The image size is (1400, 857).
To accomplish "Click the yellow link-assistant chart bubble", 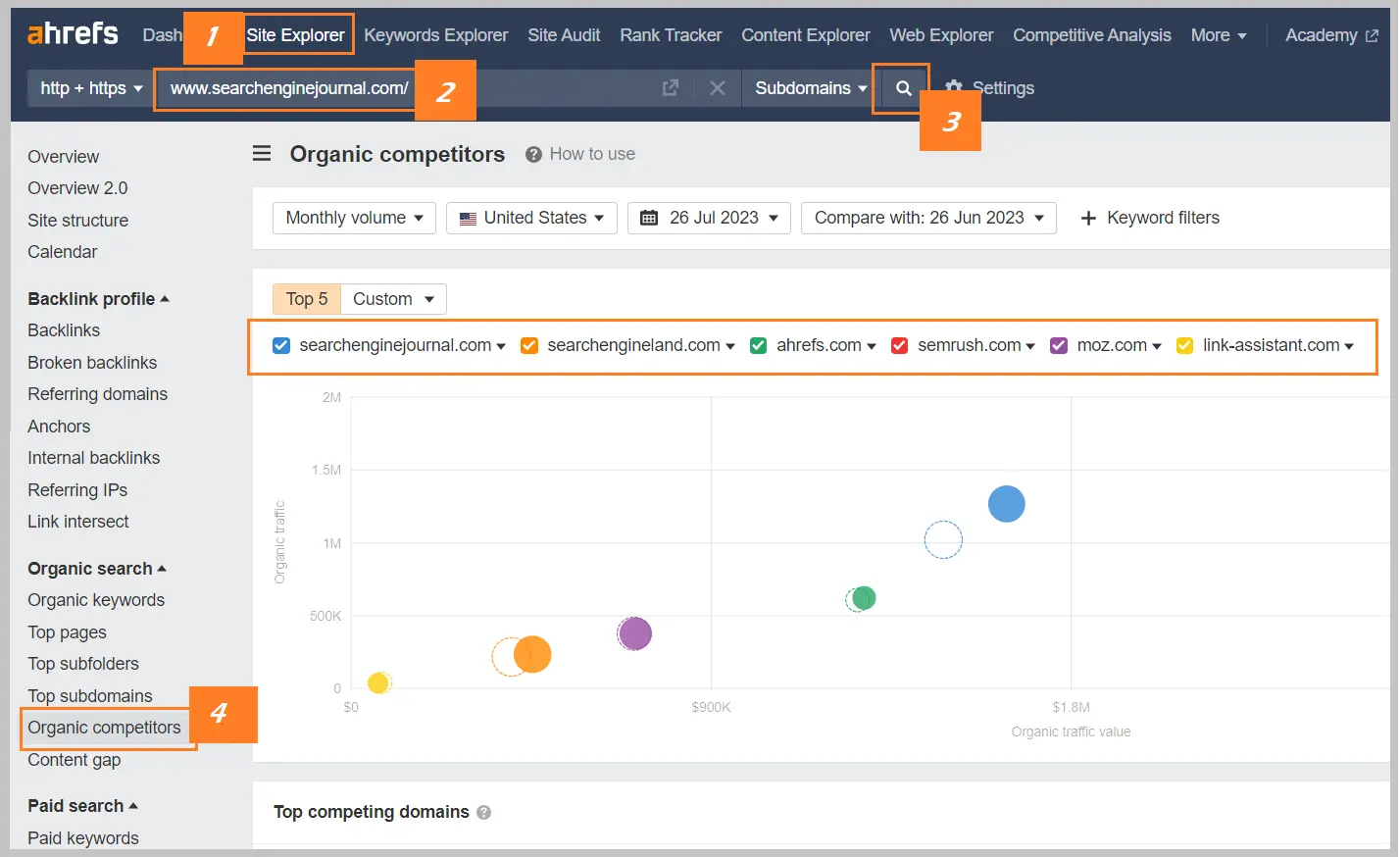I will pyautogui.click(x=378, y=682).
